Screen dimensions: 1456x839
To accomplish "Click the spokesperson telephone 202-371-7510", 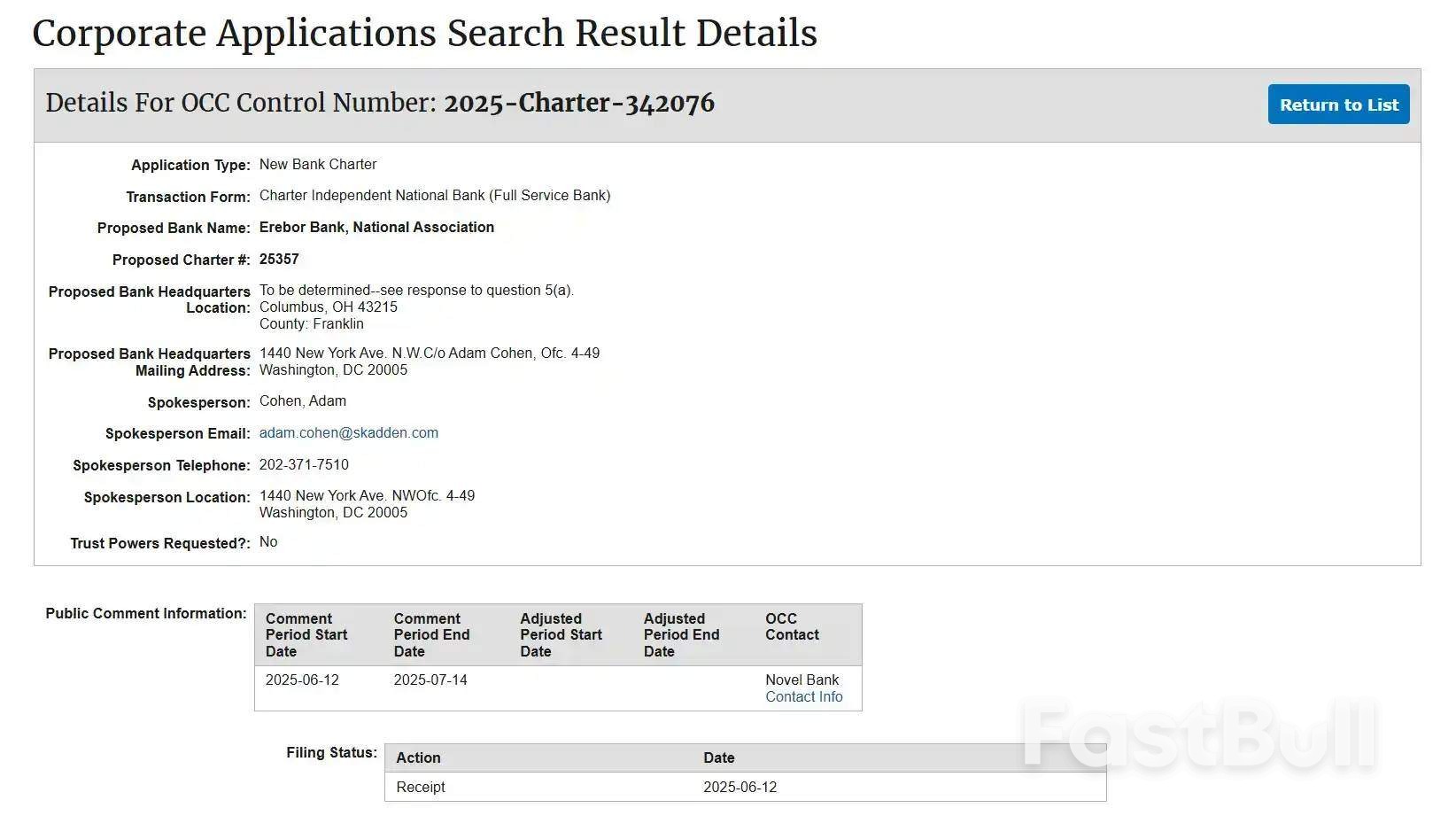I will tap(304, 465).
